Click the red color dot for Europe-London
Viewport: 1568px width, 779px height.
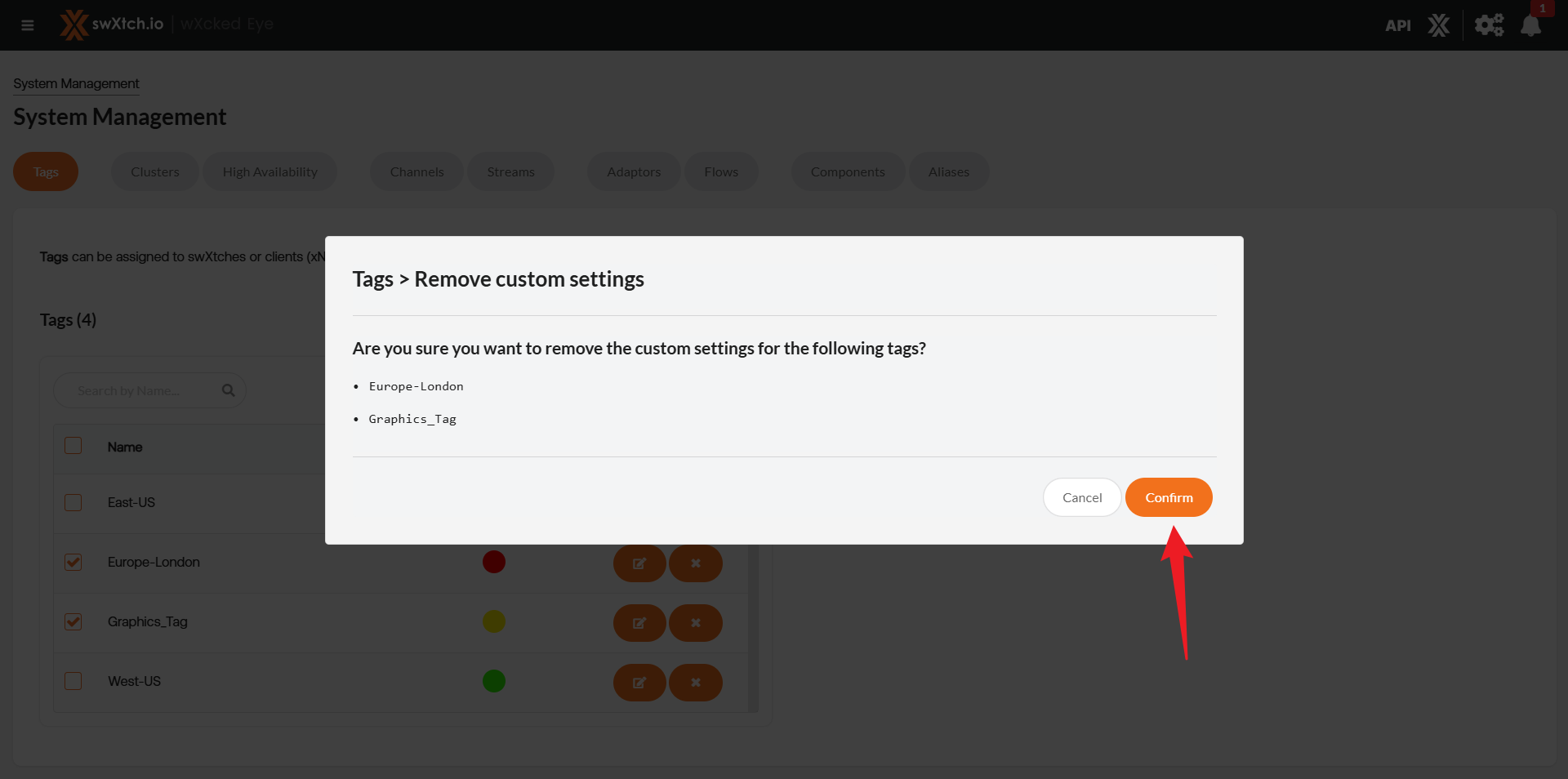pyautogui.click(x=493, y=562)
